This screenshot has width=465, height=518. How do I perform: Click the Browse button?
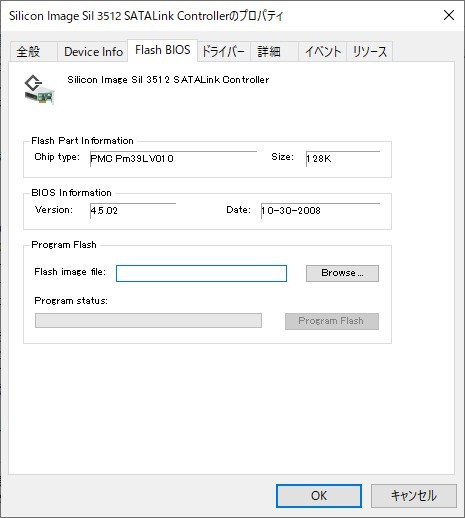[342, 273]
